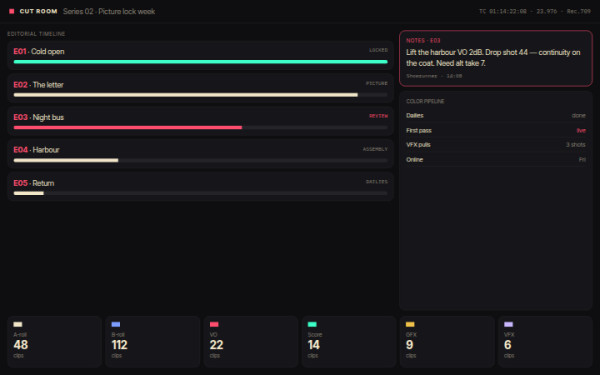Click the COLOR PIPELINE panel heading

(425, 101)
